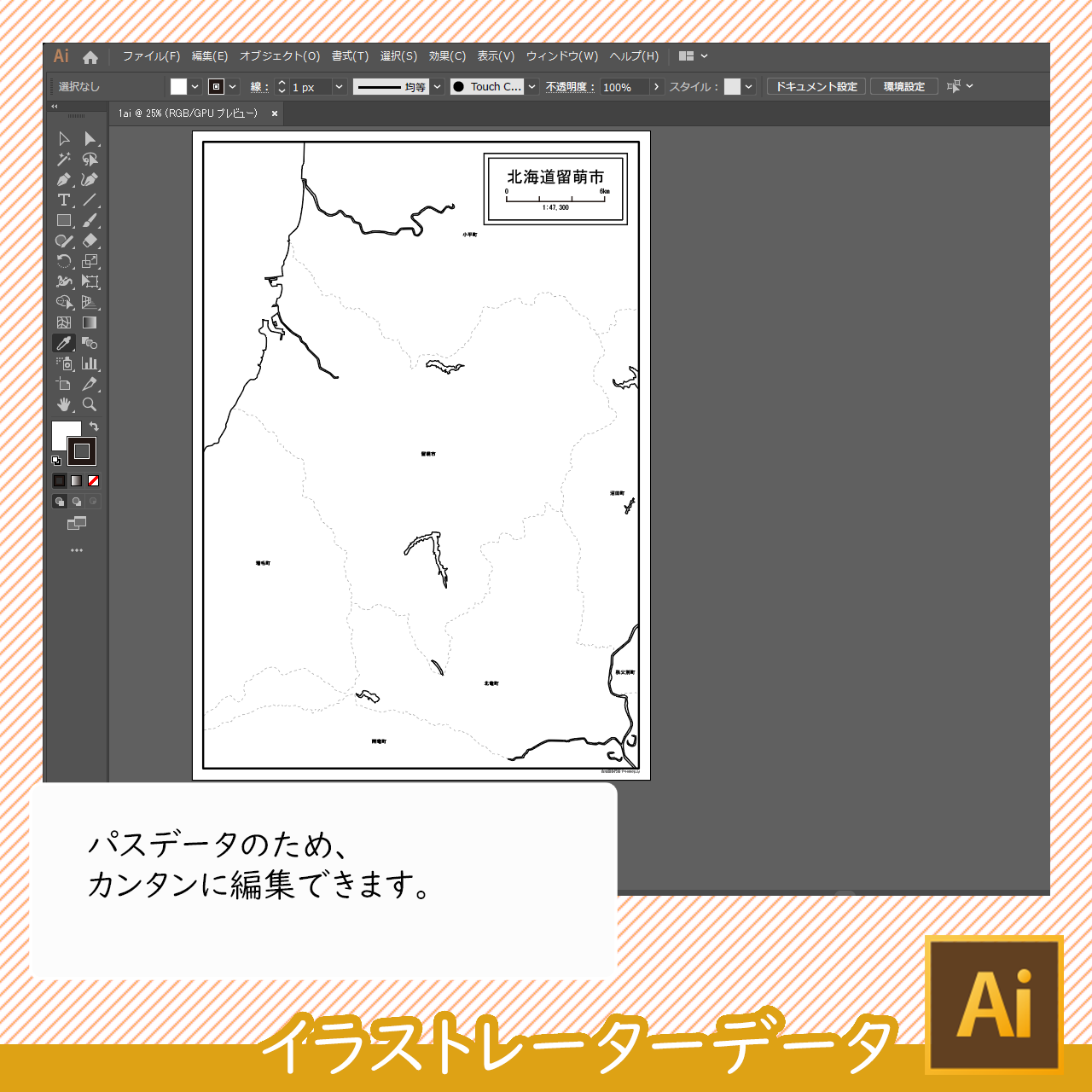Choose the Rectangle tool

coord(64,221)
